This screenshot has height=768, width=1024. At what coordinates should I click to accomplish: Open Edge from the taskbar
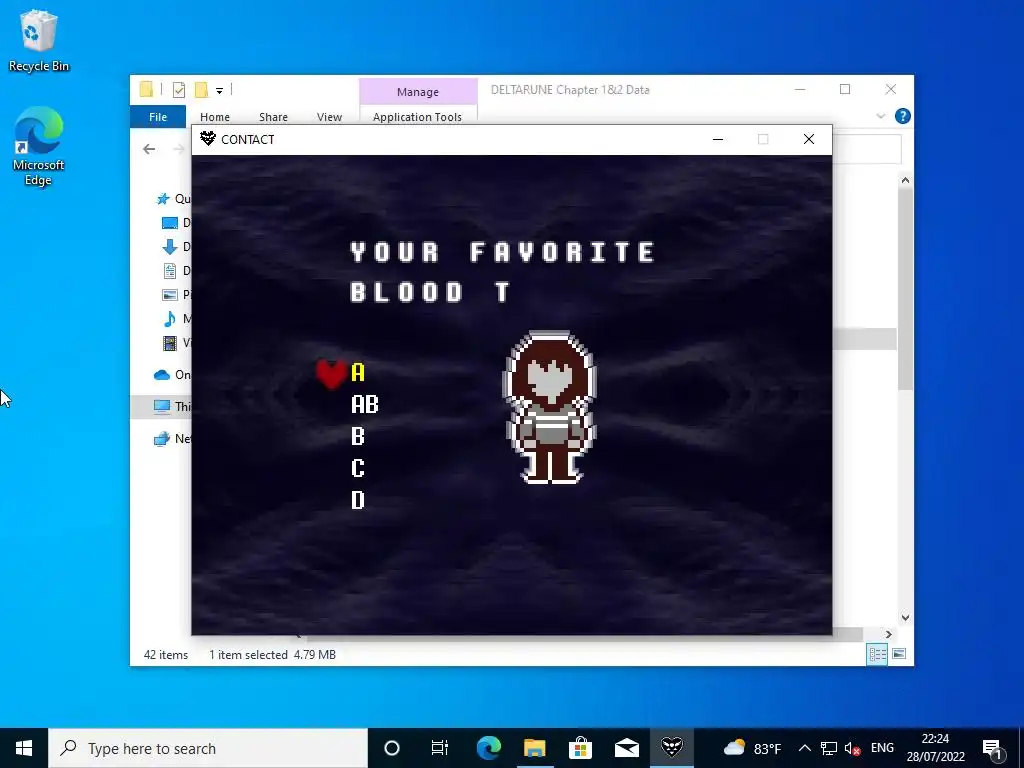point(488,748)
